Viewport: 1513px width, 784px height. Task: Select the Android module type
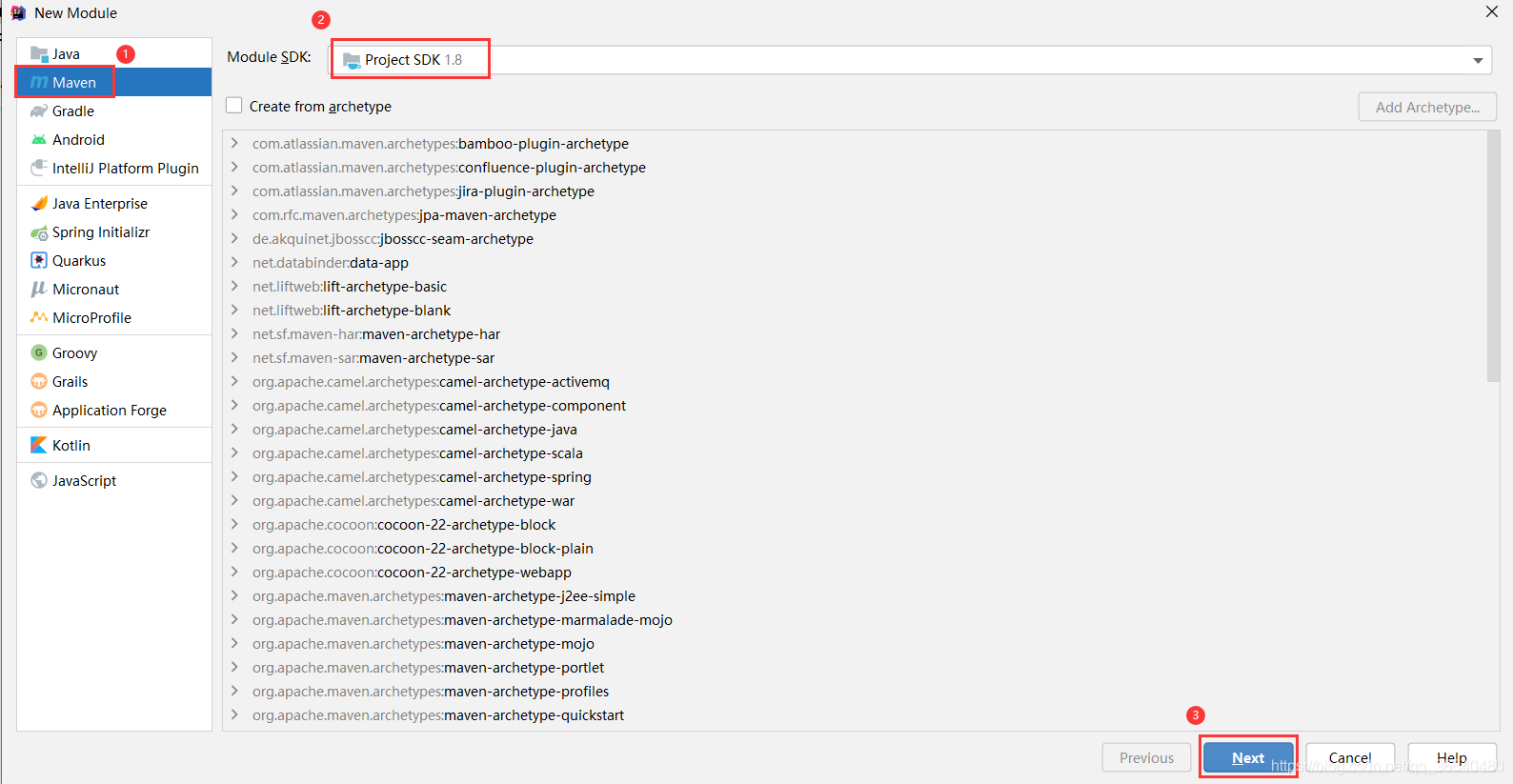pyautogui.click(x=114, y=140)
